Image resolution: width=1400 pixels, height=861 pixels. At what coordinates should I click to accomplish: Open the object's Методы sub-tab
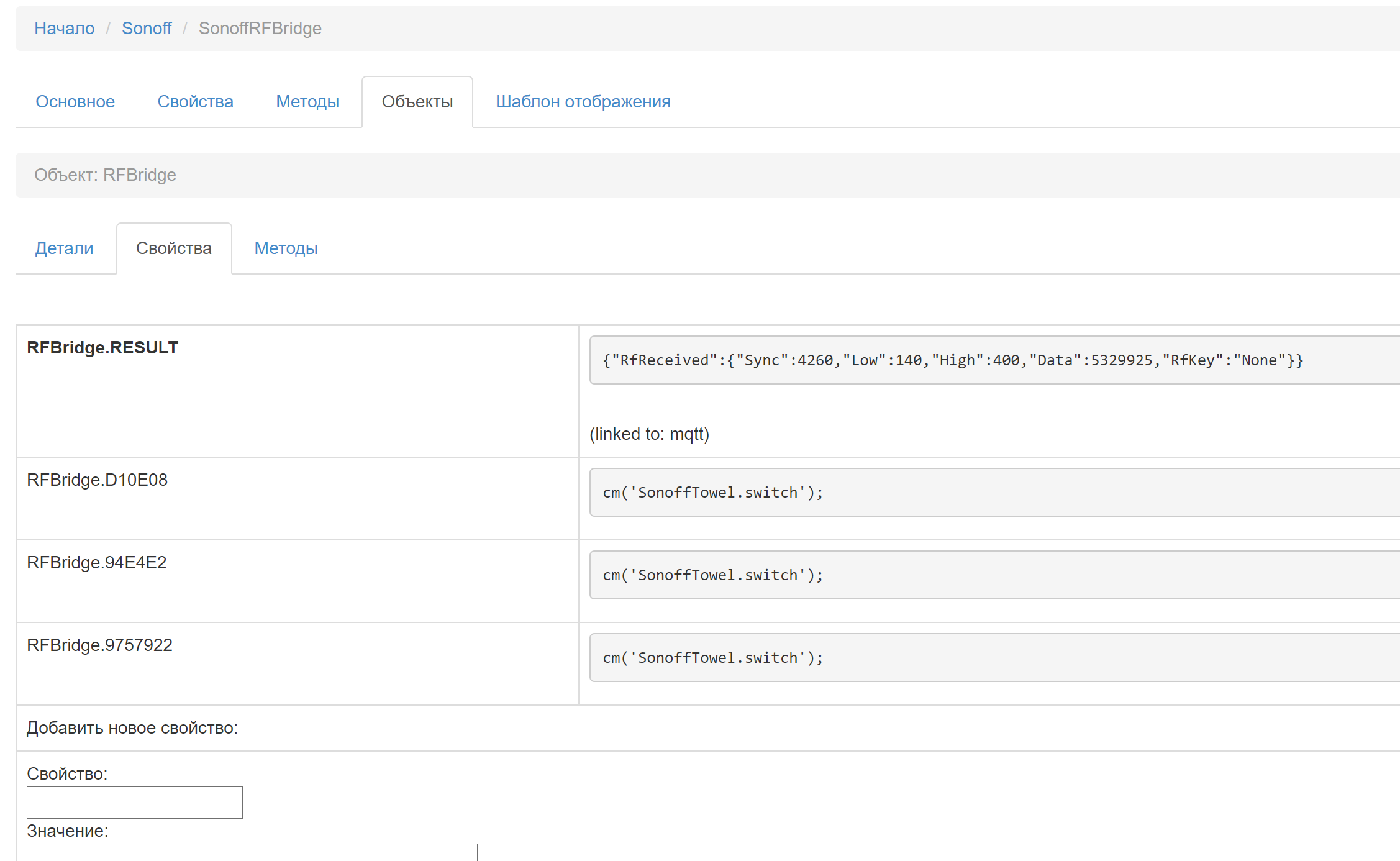pyautogui.click(x=286, y=248)
